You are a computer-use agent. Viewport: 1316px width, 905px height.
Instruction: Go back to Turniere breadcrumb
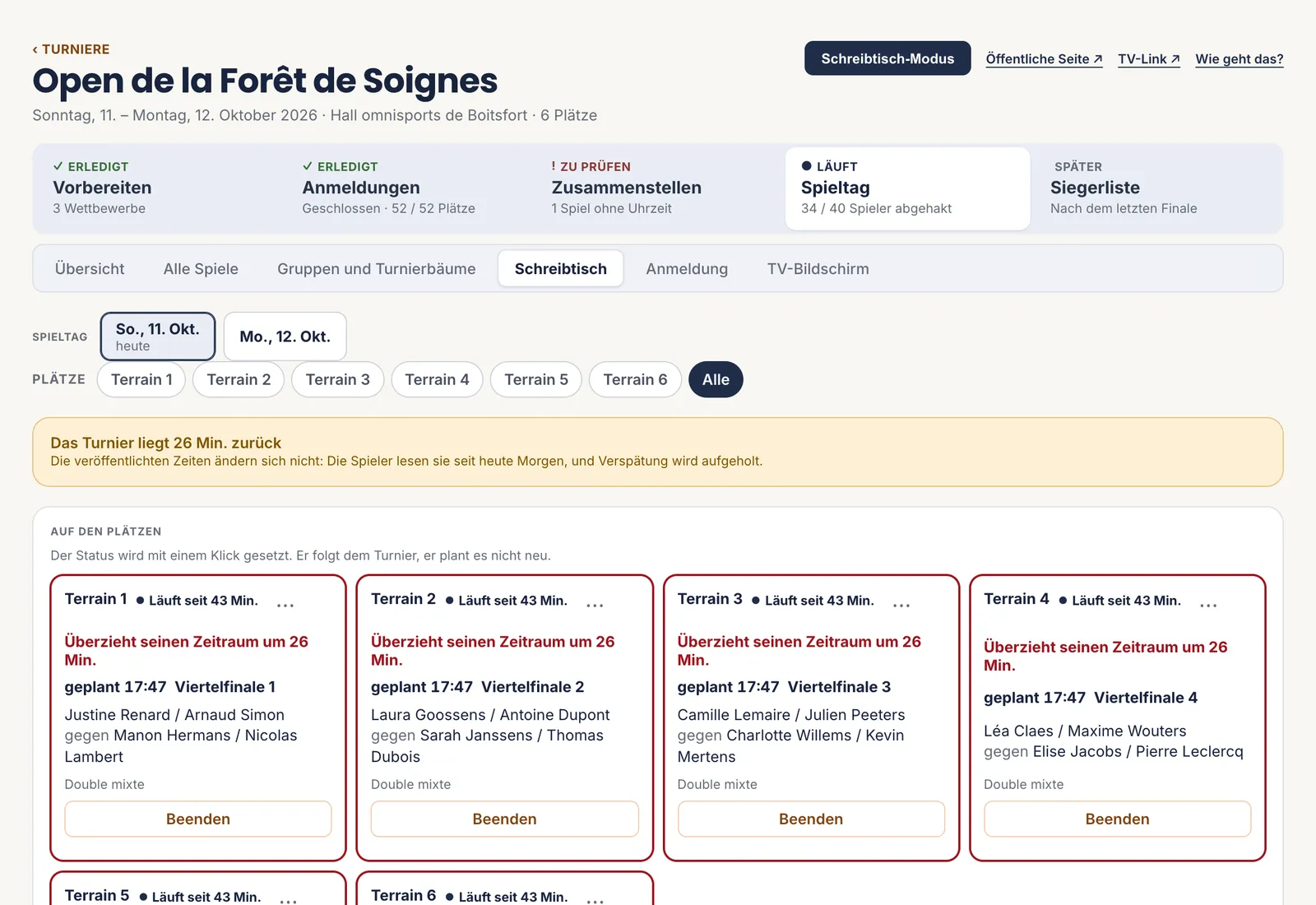pyautogui.click(x=71, y=49)
